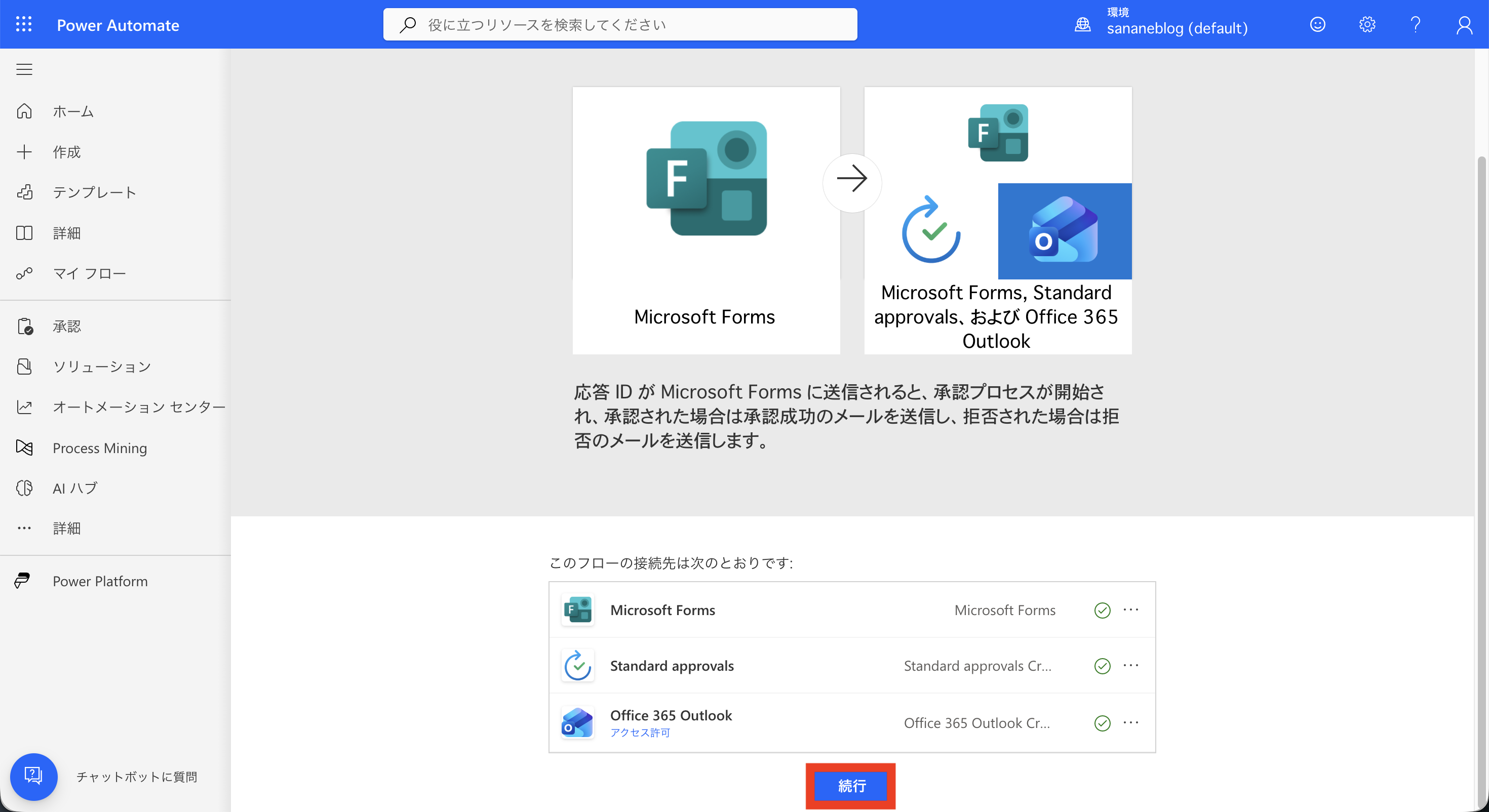
Task: Click the Process Mining icon
Action: (24, 448)
